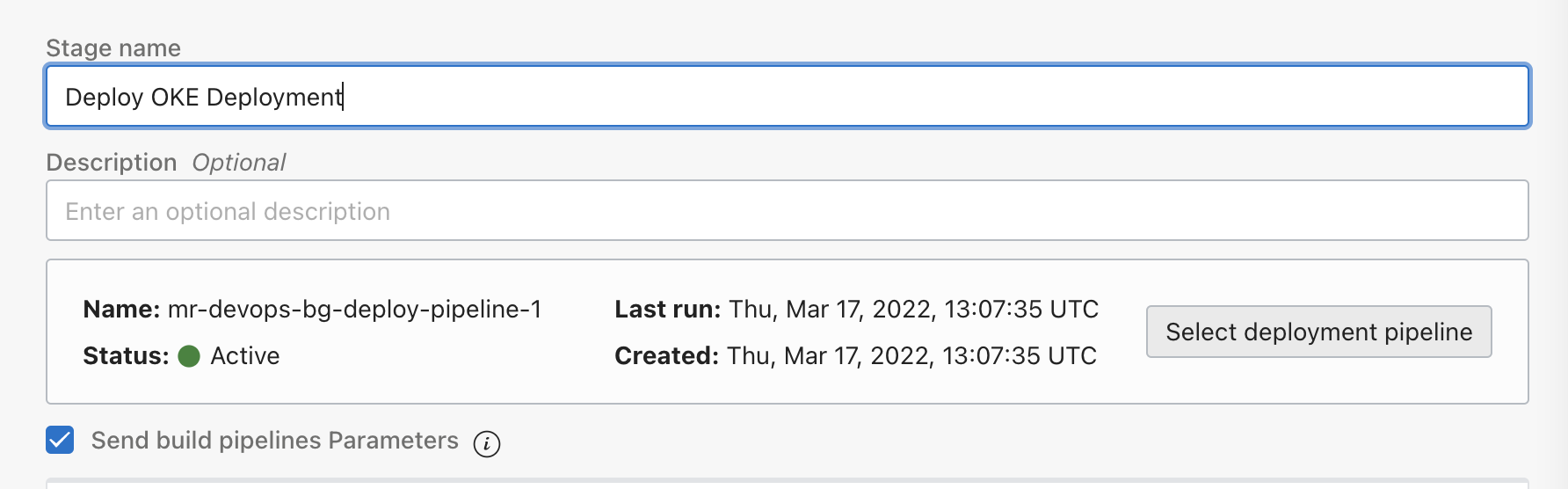Click the bold Name: label

(121, 310)
